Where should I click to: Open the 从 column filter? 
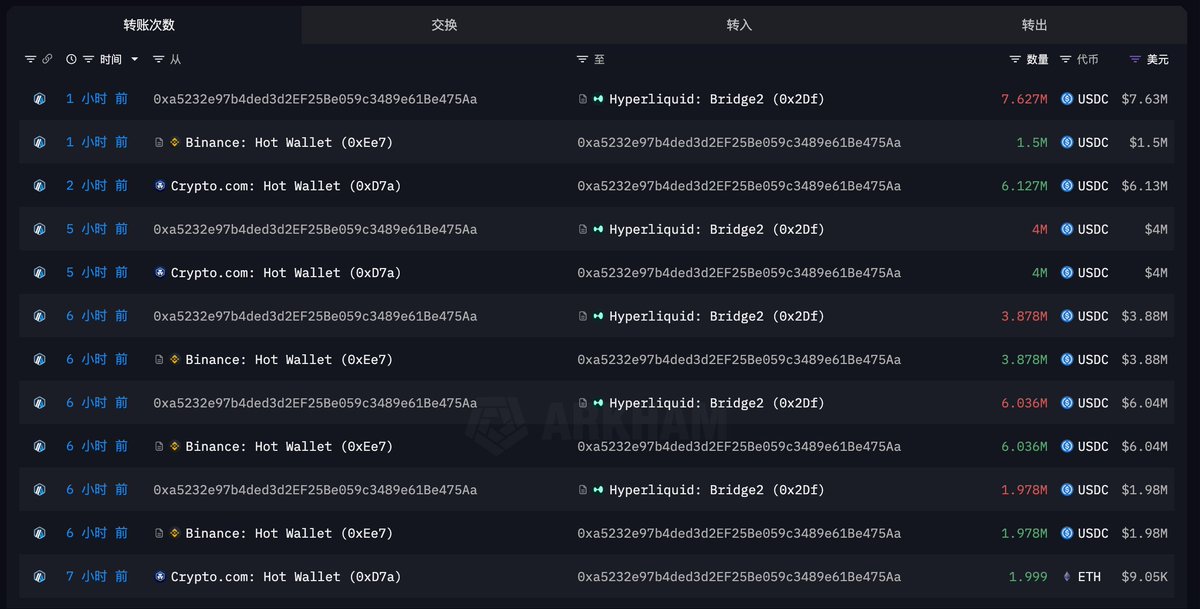tap(159, 60)
